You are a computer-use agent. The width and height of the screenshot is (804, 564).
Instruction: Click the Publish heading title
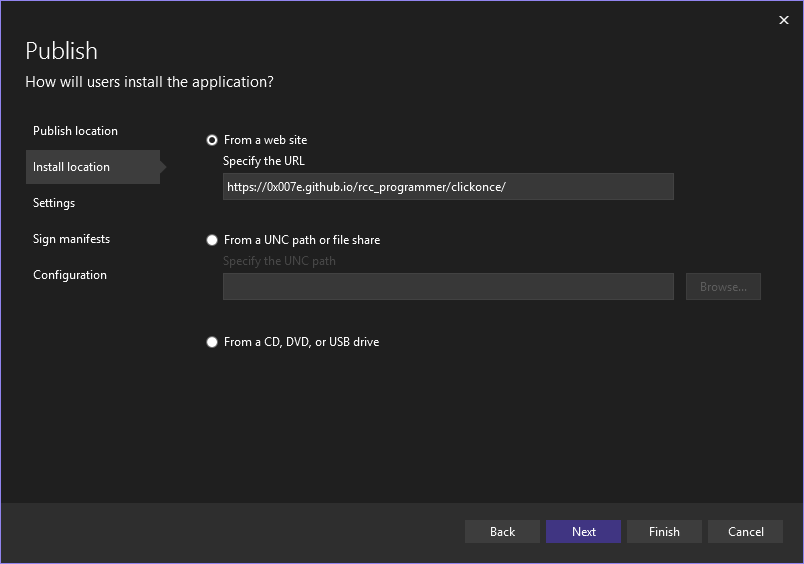tap(61, 51)
